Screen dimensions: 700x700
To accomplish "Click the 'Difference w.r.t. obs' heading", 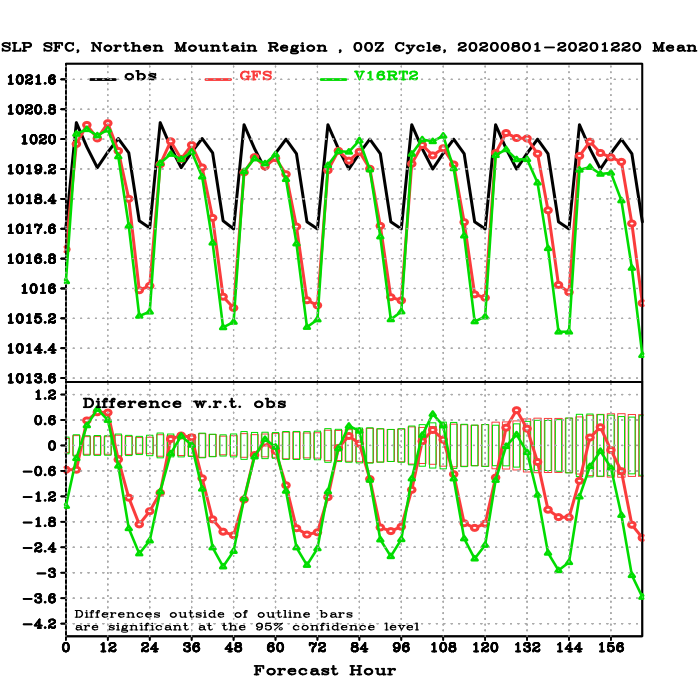I will (x=184, y=404).
